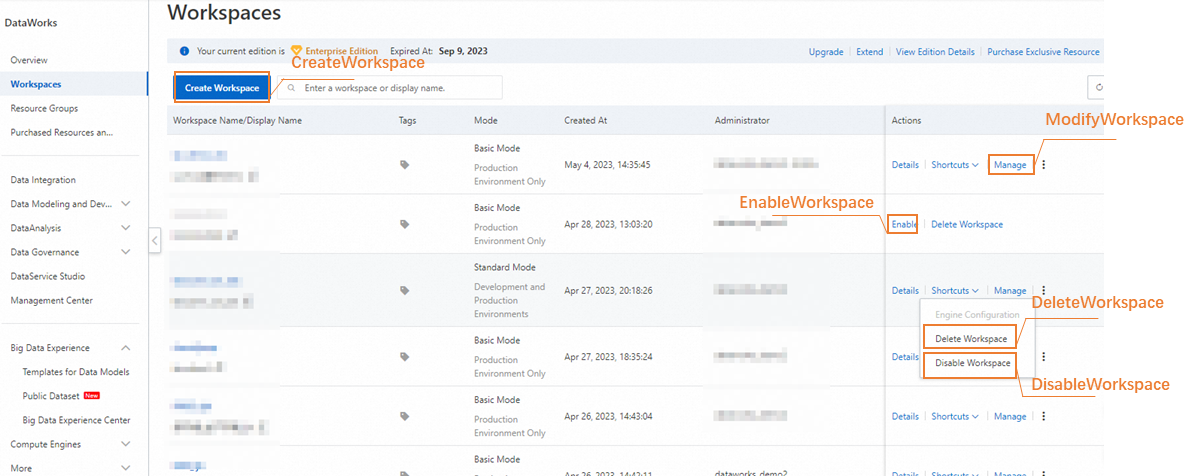Click May 4, 2023, 14:35:45 timestamp
The width and height of the screenshot is (1201, 476).
608,165
